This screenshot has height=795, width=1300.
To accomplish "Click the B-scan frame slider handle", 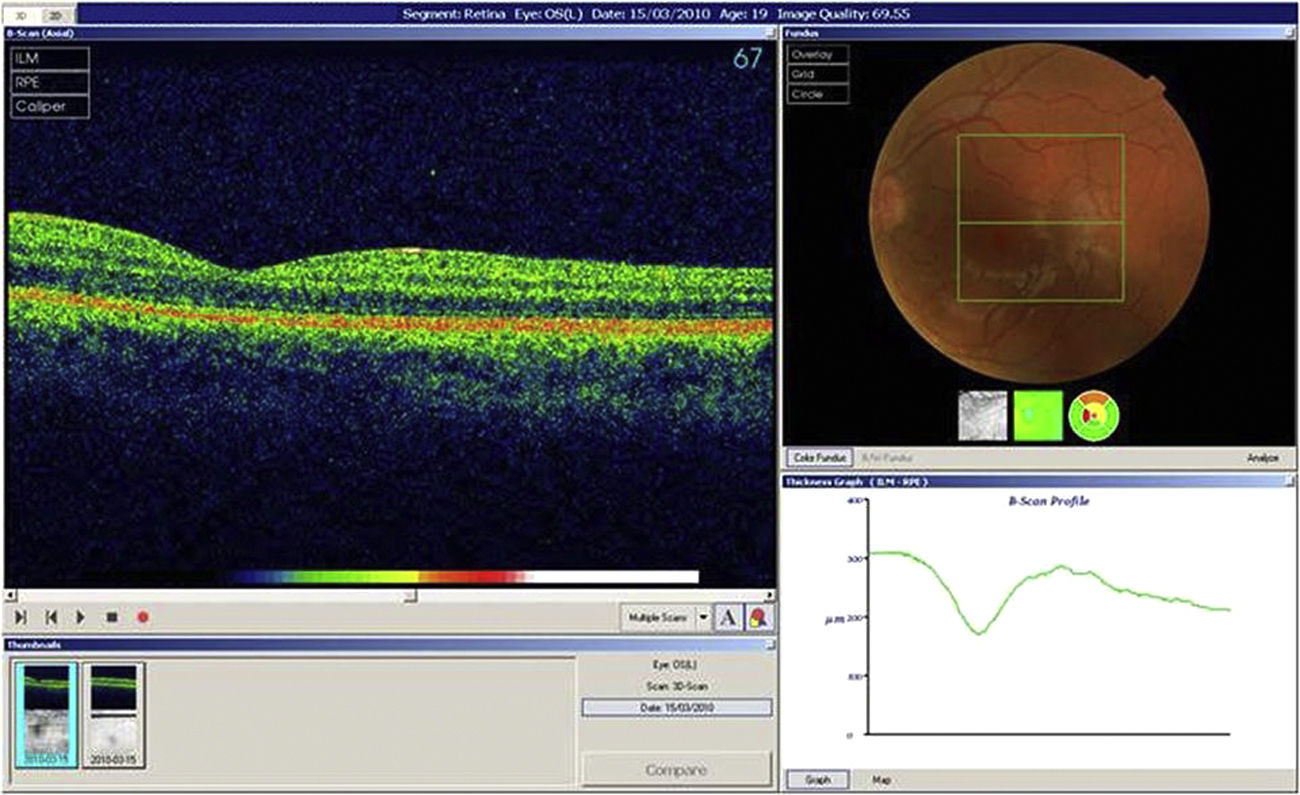I will (x=409, y=596).
